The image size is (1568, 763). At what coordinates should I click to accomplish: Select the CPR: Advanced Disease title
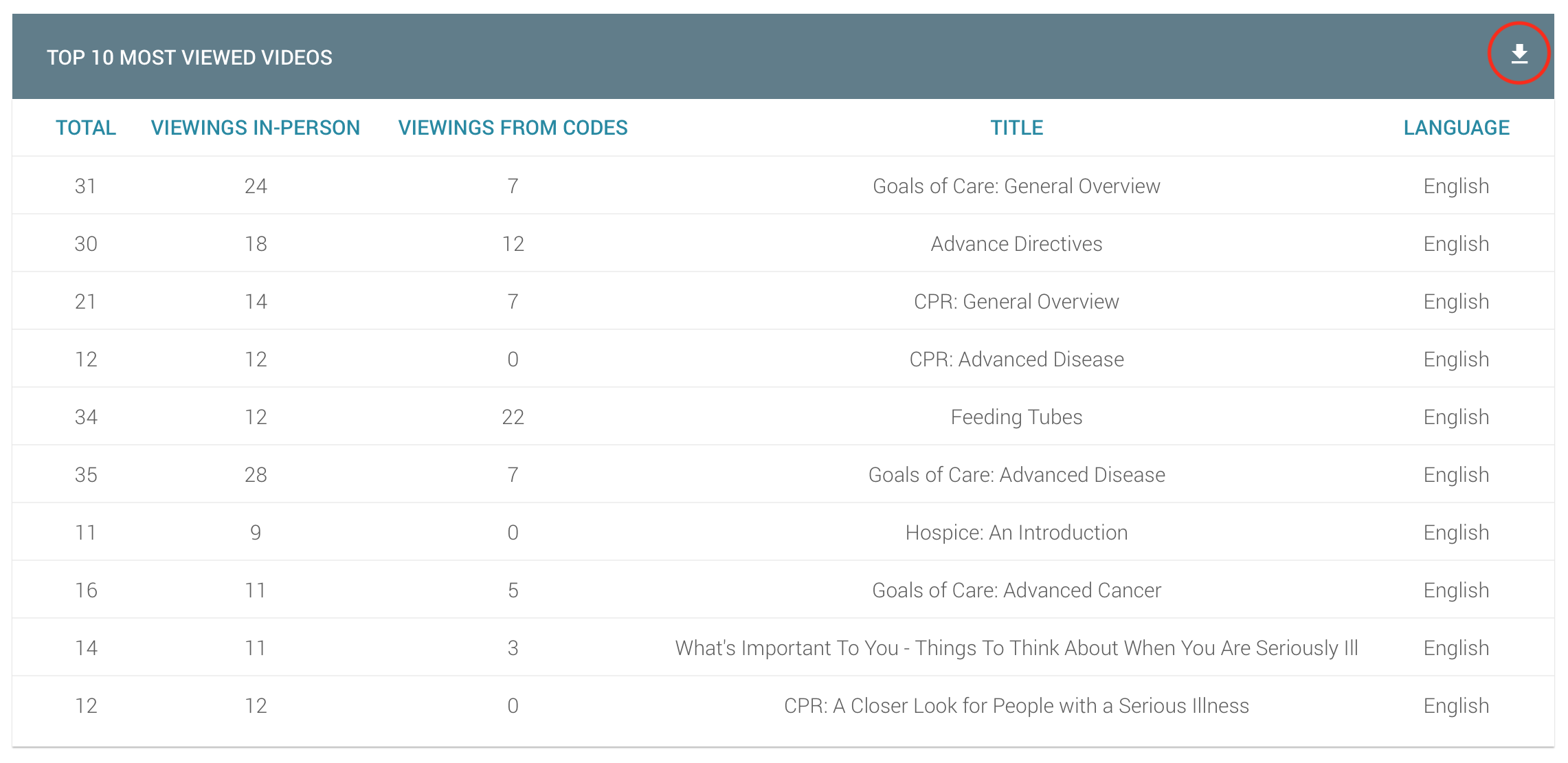pyautogui.click(x=1016, y=360)
